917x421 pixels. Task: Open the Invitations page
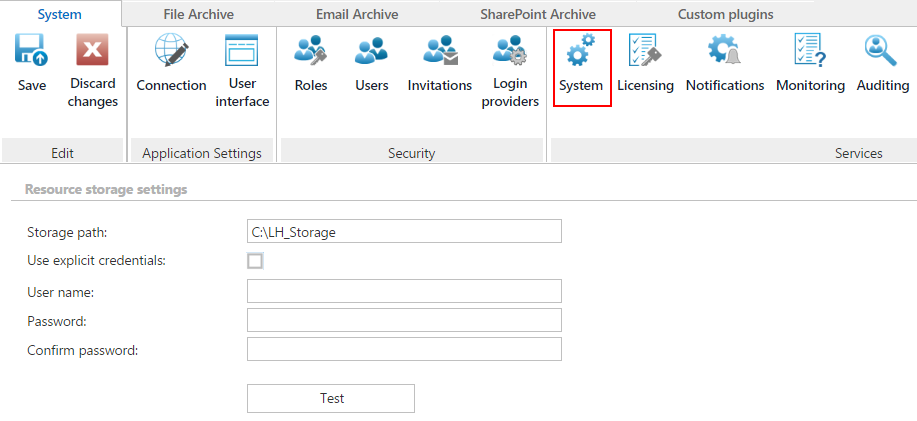439,51
